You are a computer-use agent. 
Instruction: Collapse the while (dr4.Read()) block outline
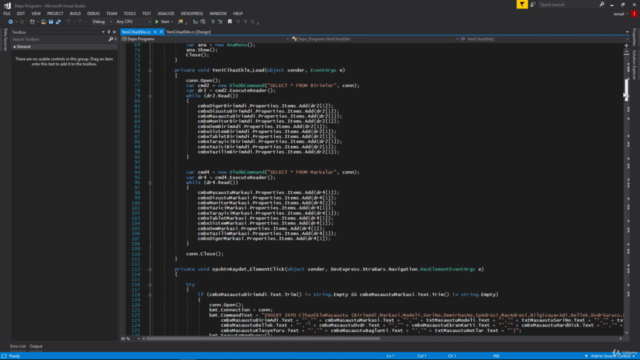pos(150,182)
